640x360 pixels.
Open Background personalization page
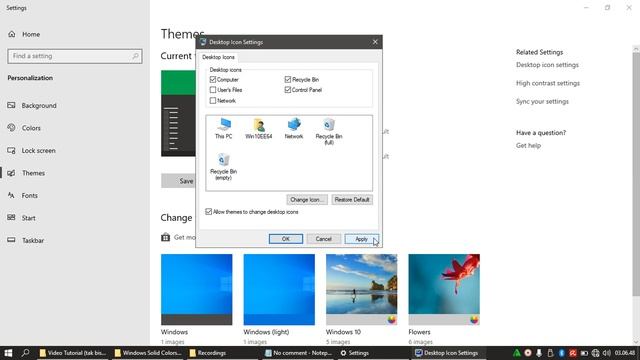[39, 105]
